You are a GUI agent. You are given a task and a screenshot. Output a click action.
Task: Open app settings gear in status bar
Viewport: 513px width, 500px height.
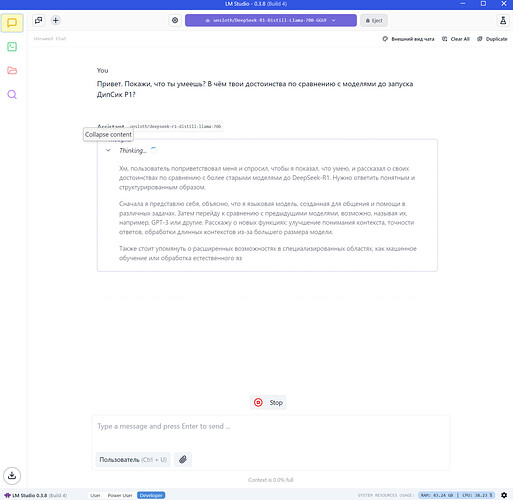504,495
